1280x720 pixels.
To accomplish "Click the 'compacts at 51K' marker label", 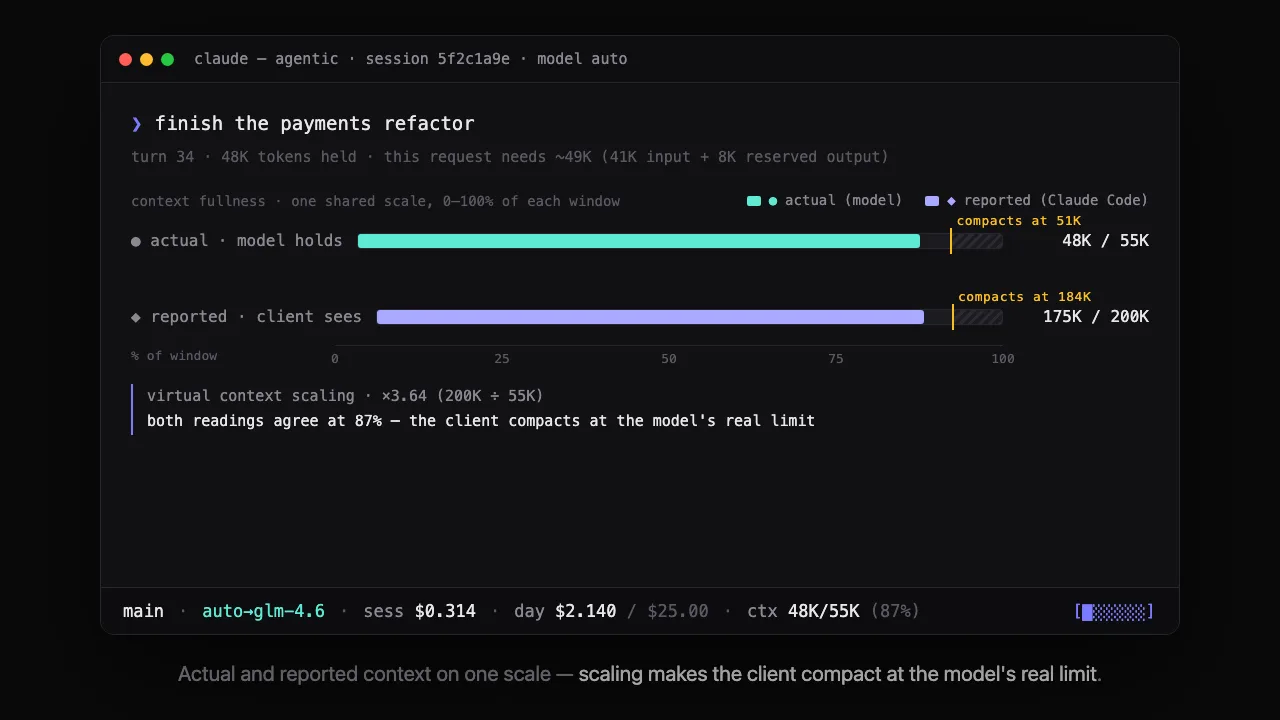I will coord(1019,221).
